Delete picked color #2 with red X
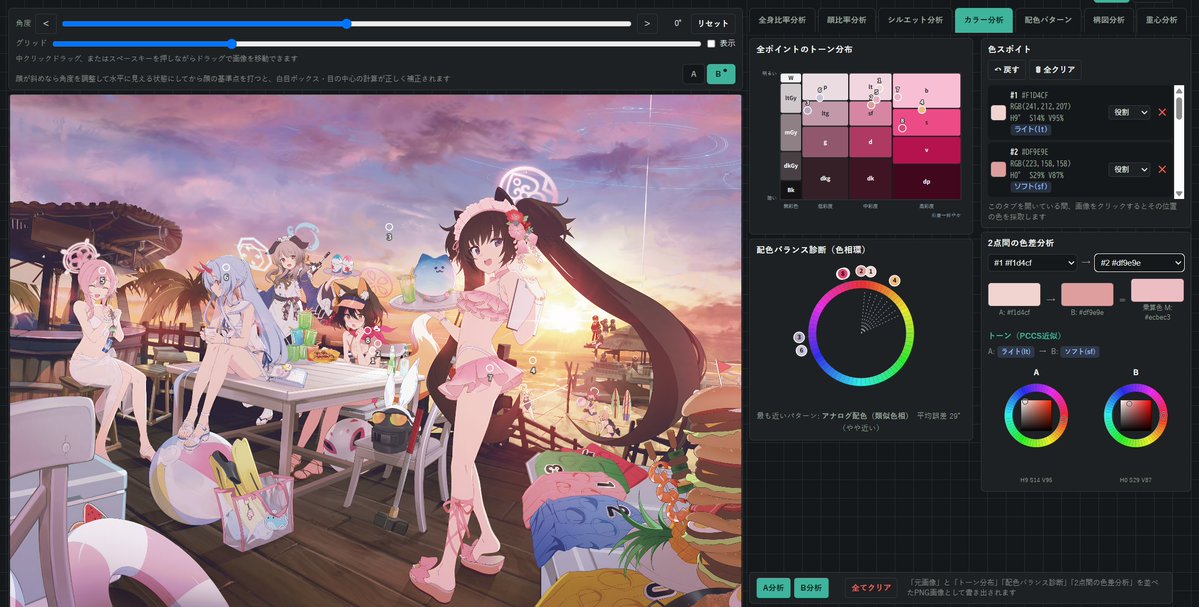 coord(1162,169)
